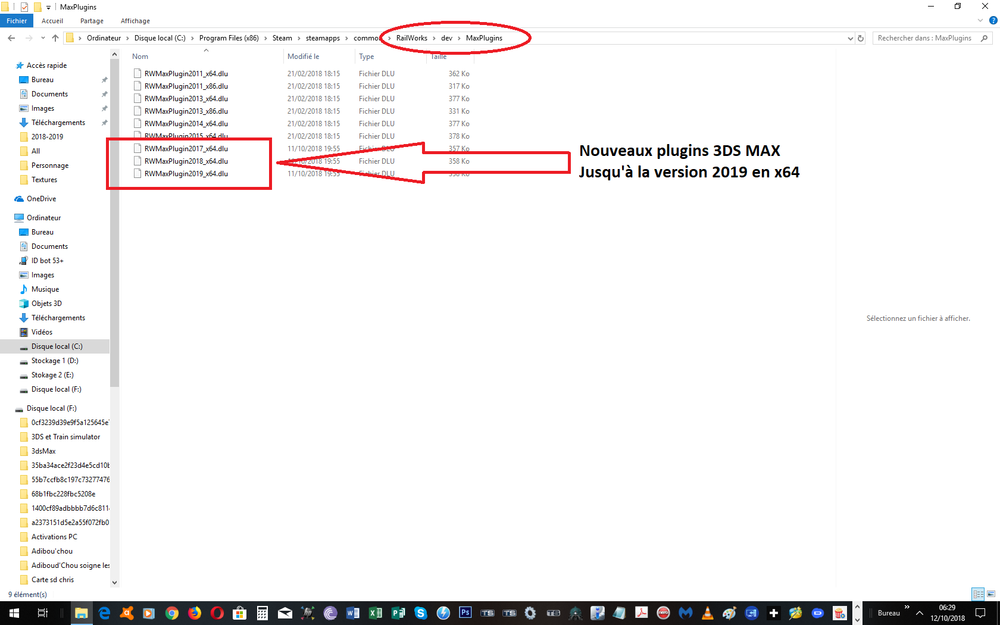The height and width of the screenshot is (625, 1000).
Task: Select Stokage 2 (E:) drive
Action: click(x=52, y=375)
